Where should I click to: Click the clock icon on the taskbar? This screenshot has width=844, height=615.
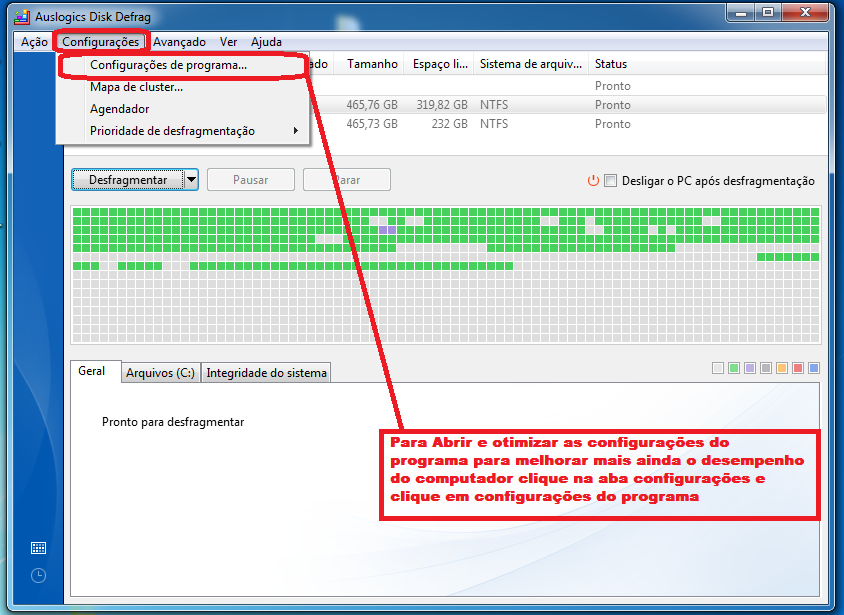[38, 575]
